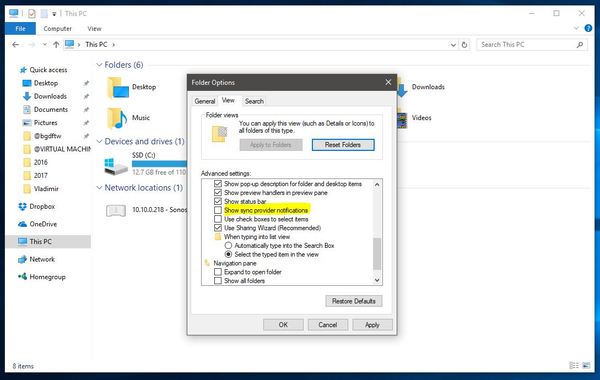Open the Sonos network location icon

[116, 210]
